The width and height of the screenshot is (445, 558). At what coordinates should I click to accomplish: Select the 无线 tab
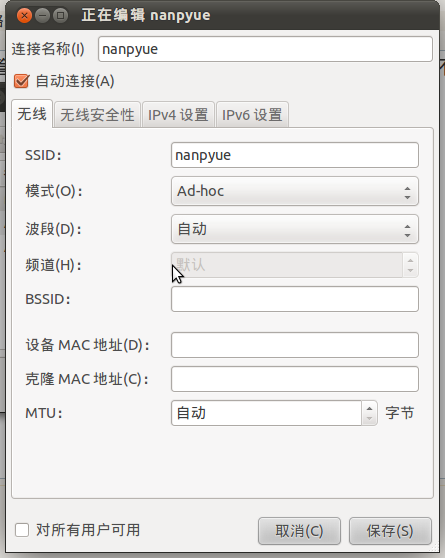coord(32,114)
